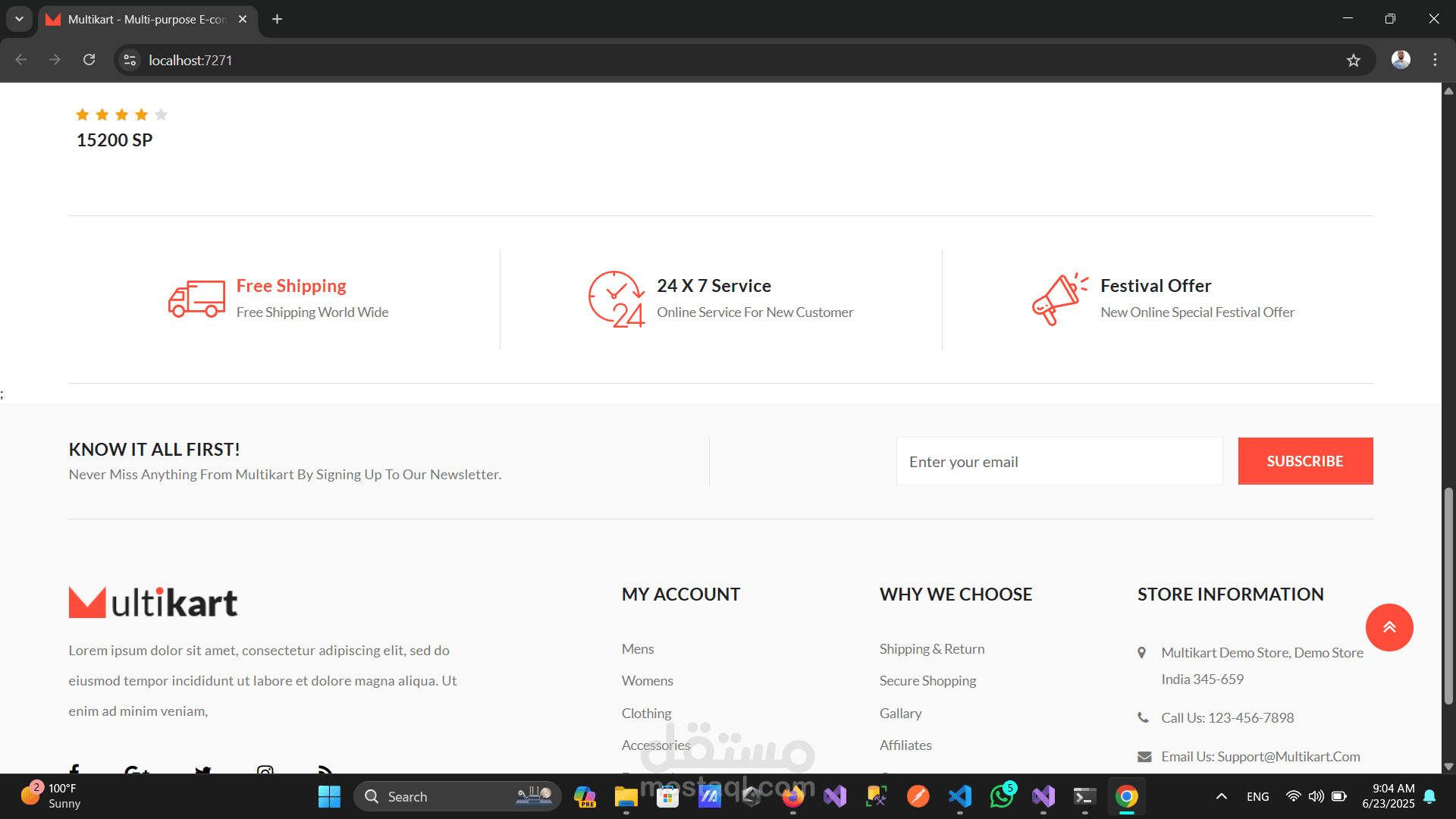The image size is (1456, 819).
Task: Click the Festival Offer heading
Action: (1156, 286)
